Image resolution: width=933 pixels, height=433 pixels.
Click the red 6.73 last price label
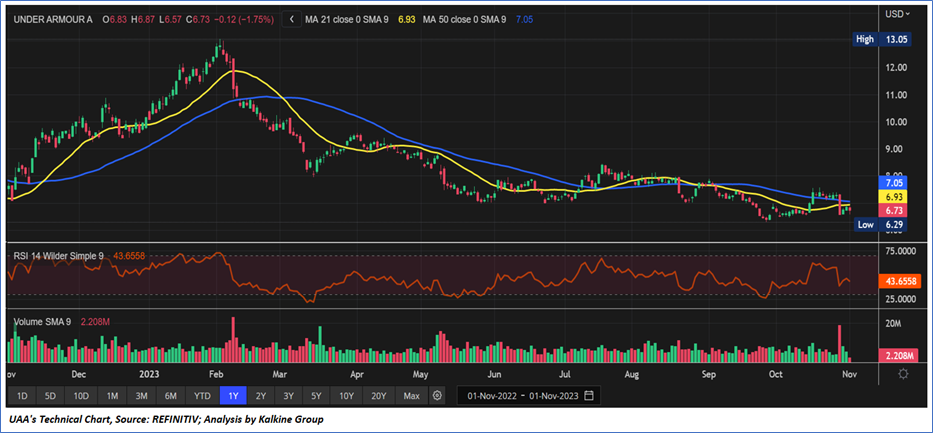(x=893, y=209)
